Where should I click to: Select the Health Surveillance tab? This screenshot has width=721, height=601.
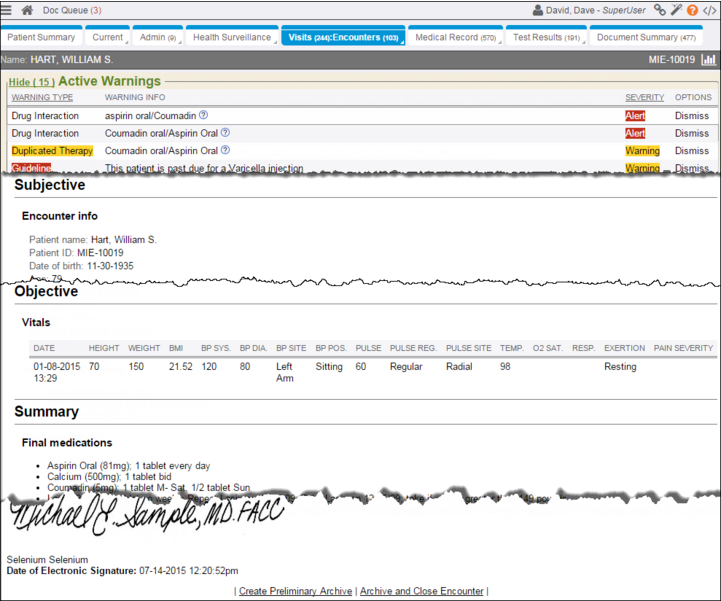[x=232, y=37]
